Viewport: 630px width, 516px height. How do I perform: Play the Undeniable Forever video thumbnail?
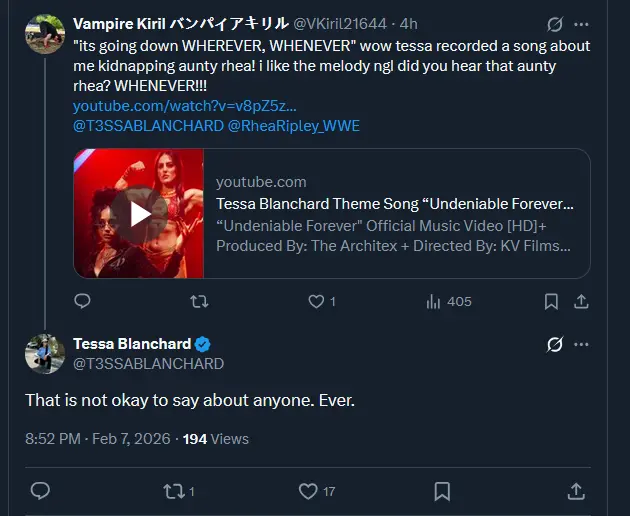click(x=139, y=213)
